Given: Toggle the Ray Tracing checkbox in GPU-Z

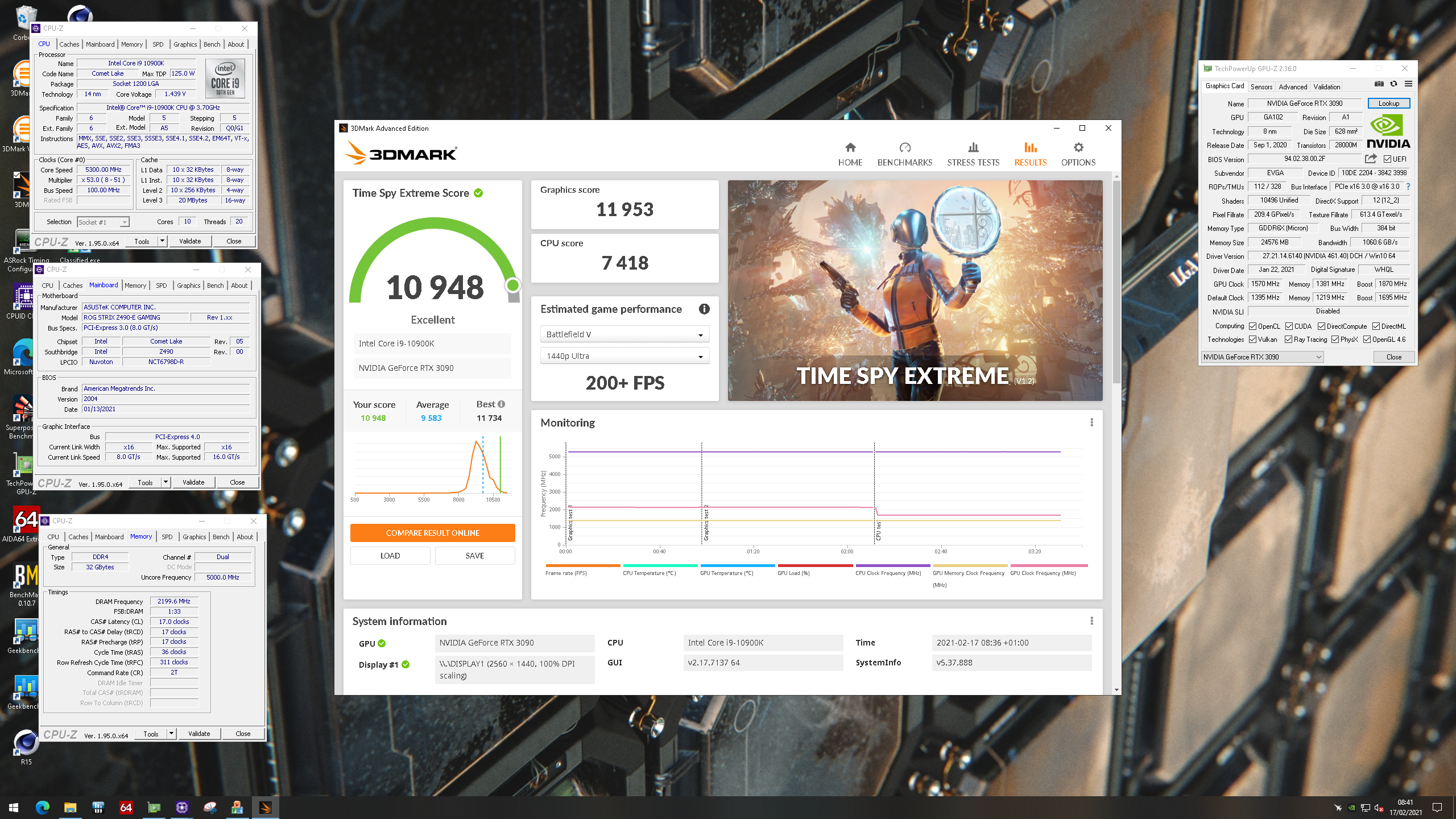Looking at the screenshot, I should pos(1289,340).
